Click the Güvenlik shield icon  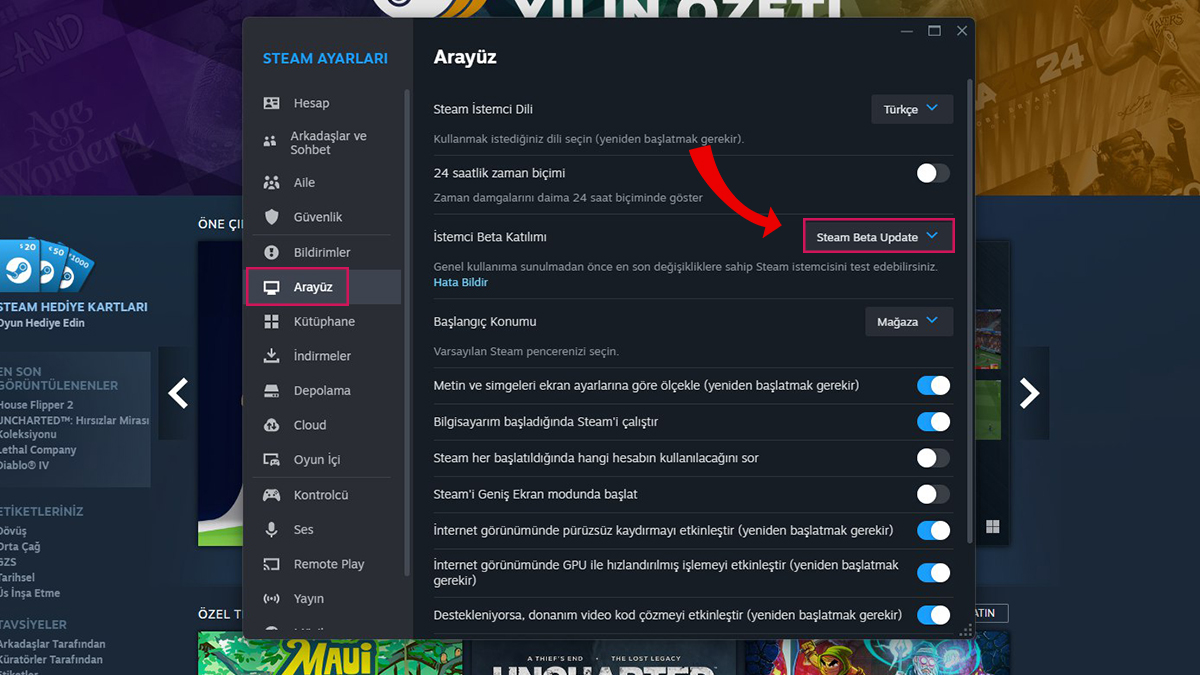270,217
